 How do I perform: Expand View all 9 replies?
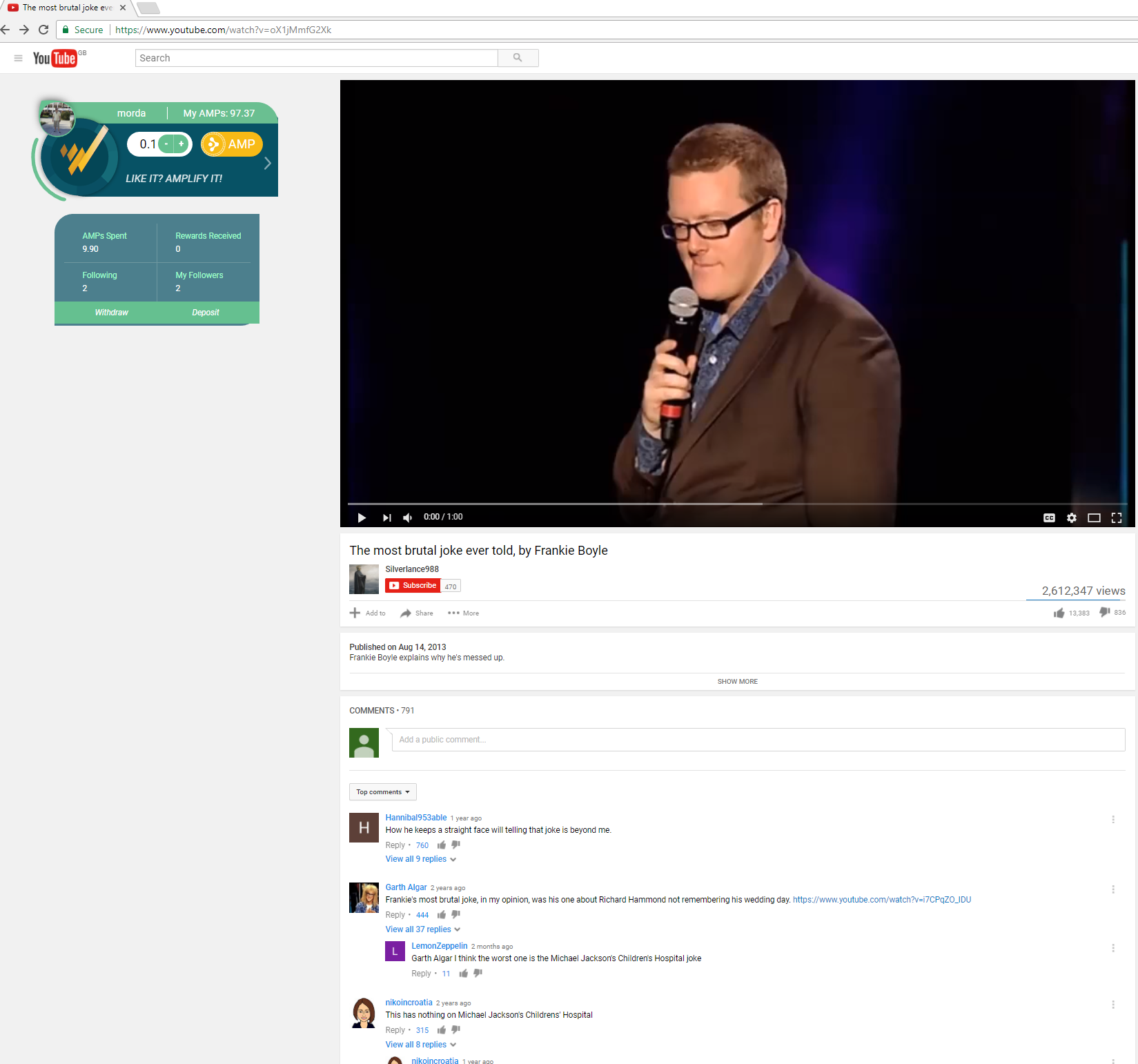tap(420, 859)
